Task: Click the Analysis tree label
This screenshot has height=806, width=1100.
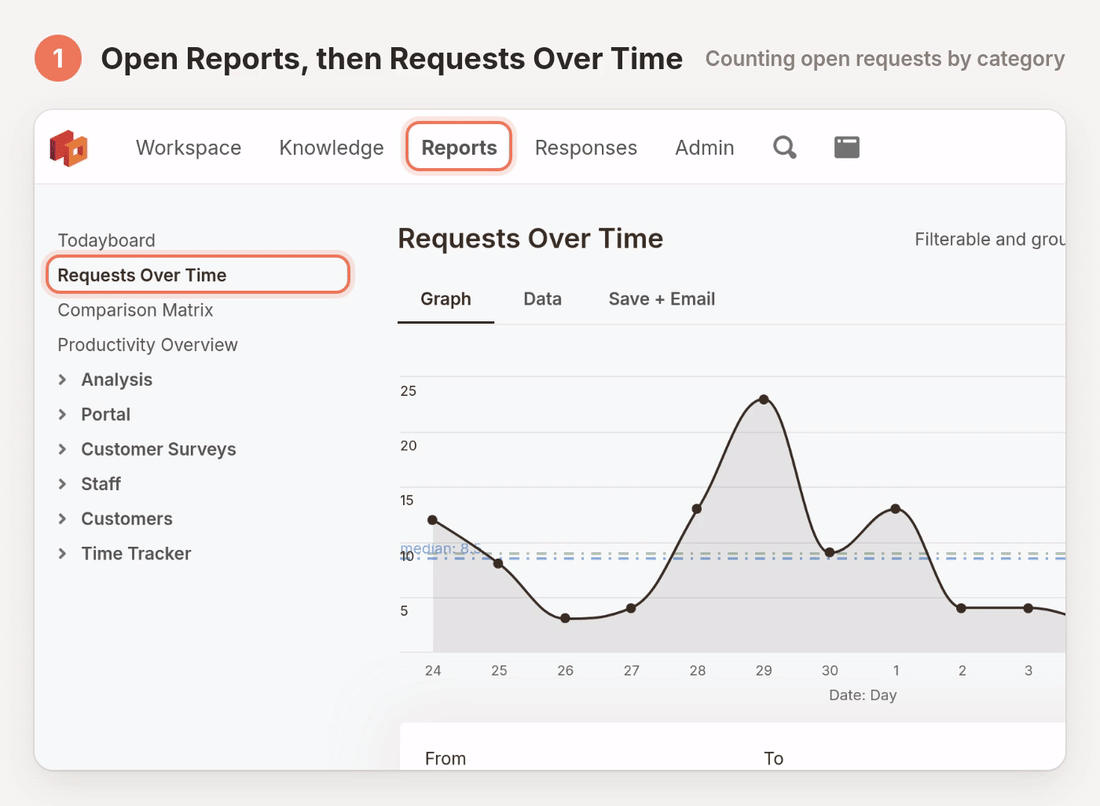Action: pyautogui.click(x=116, y=380)
